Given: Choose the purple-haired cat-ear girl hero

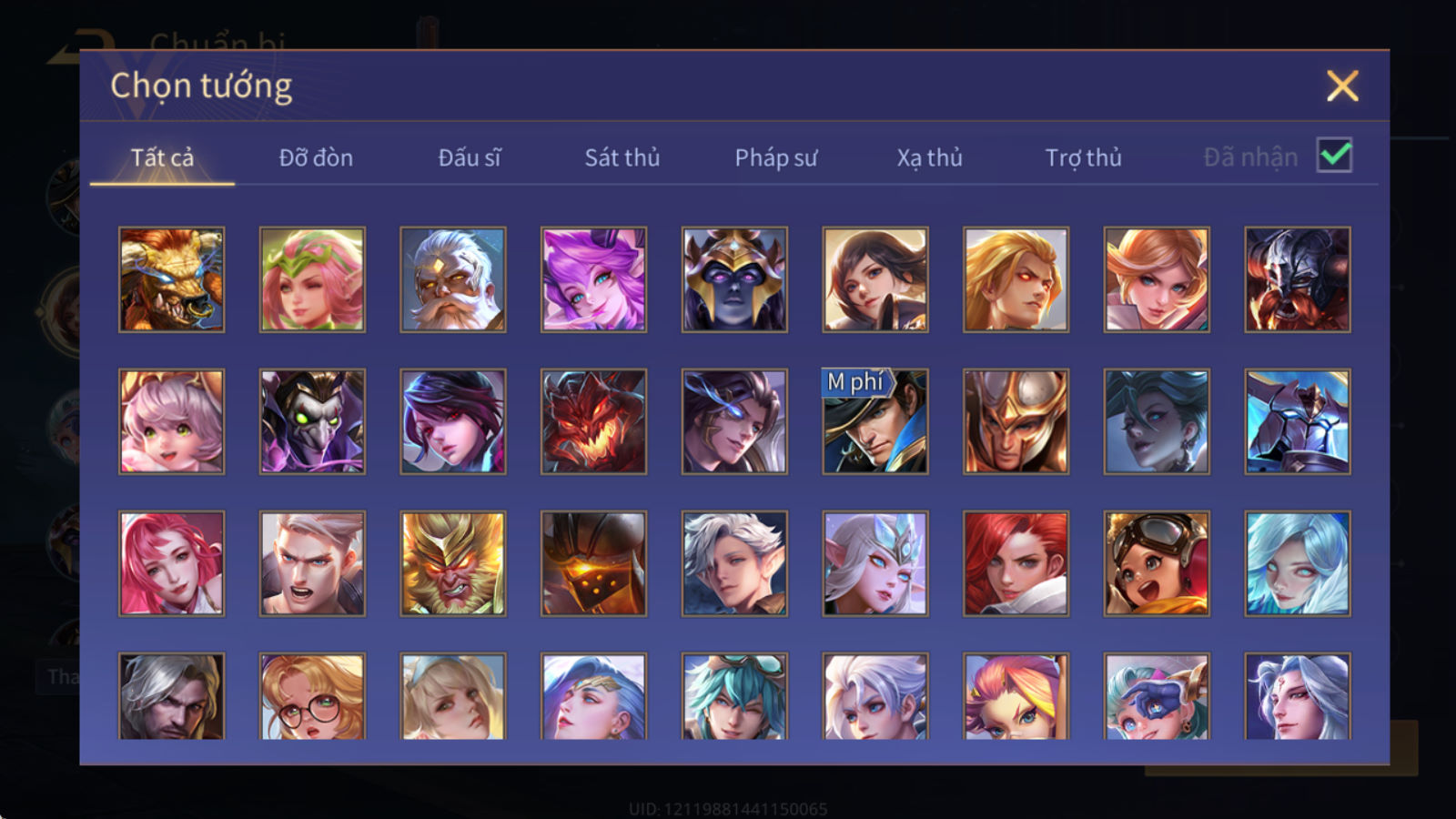Looking at the screenshot, I should [593, 279].
